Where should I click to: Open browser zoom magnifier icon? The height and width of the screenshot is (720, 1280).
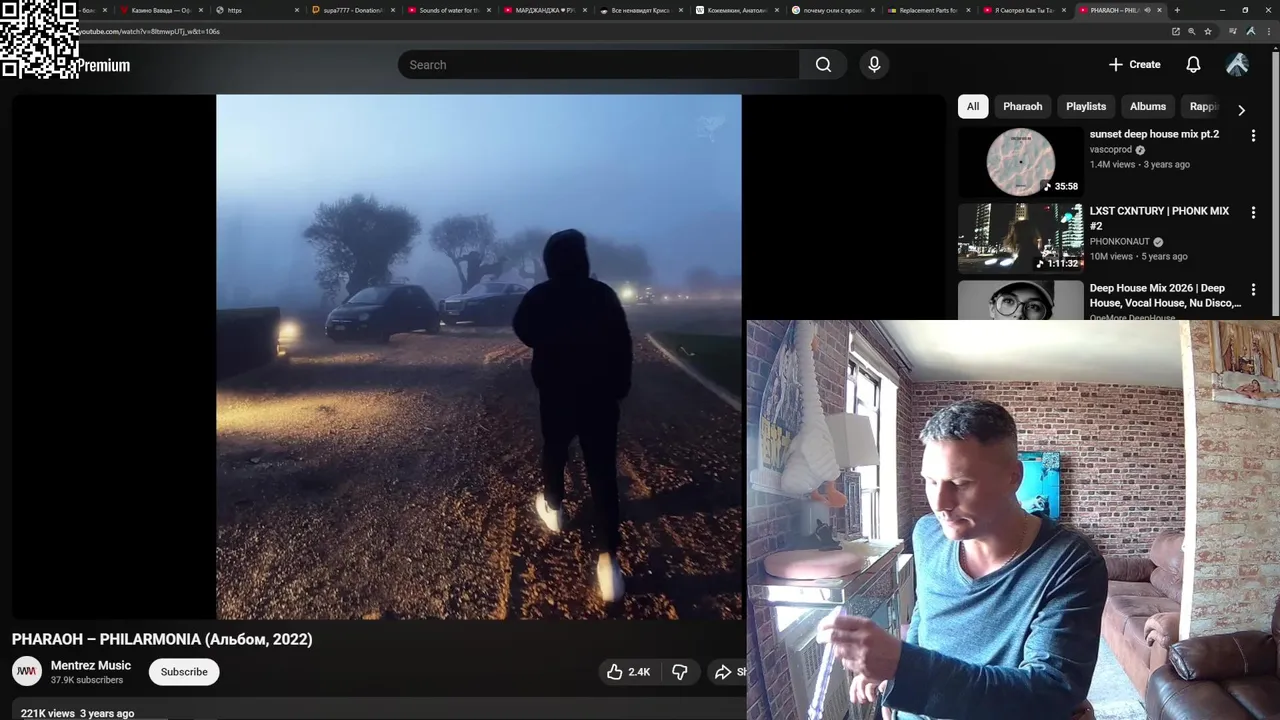(x=1192, y=31)
